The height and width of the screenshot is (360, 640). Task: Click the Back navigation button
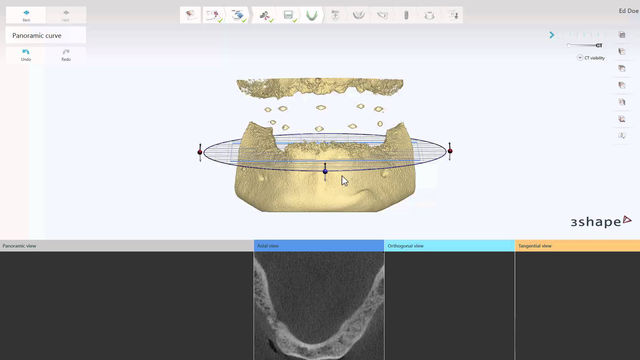26,15
